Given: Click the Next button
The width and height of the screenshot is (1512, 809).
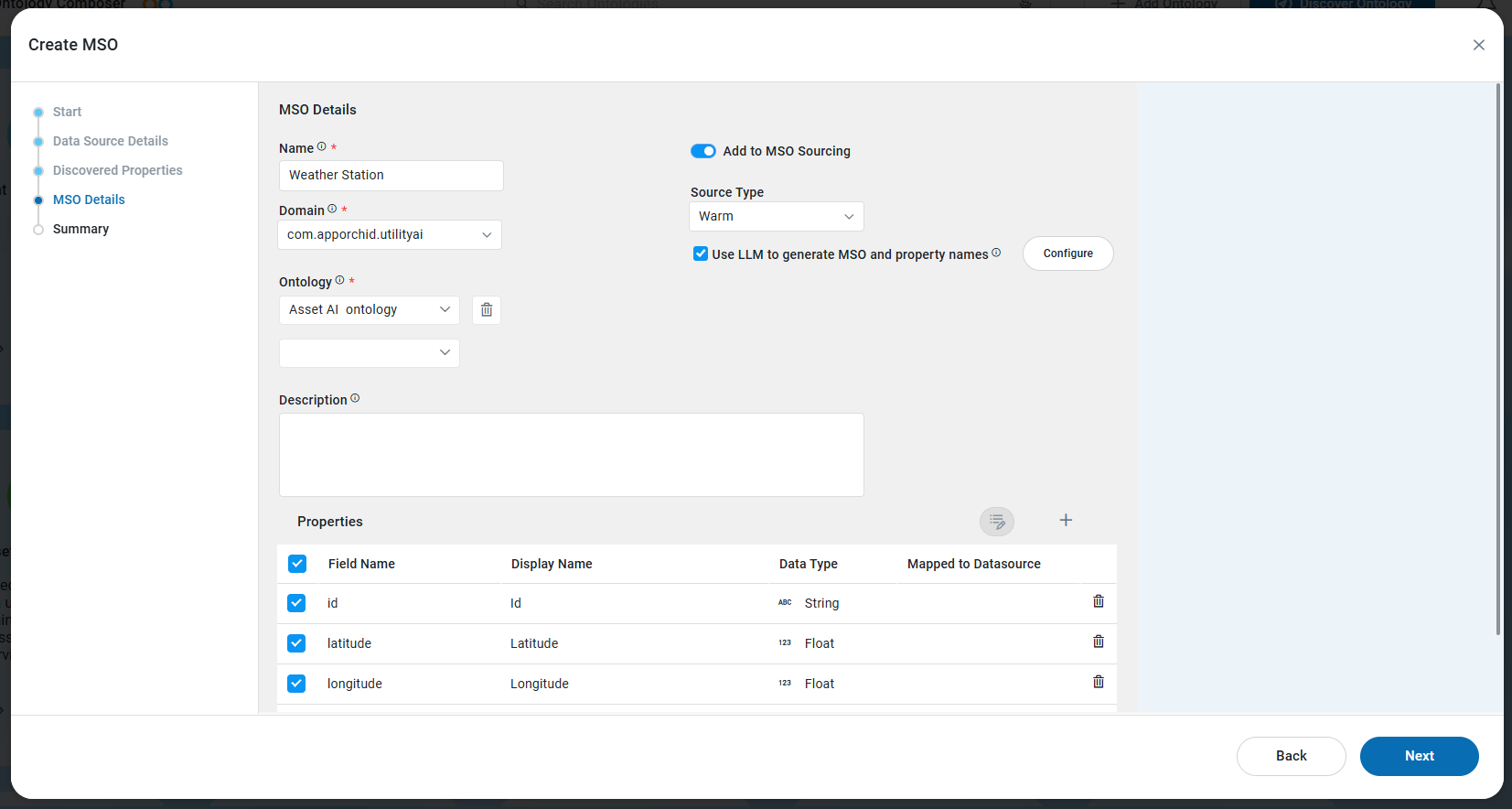Looking at the screenshot, I should [x=1420, y=756].
